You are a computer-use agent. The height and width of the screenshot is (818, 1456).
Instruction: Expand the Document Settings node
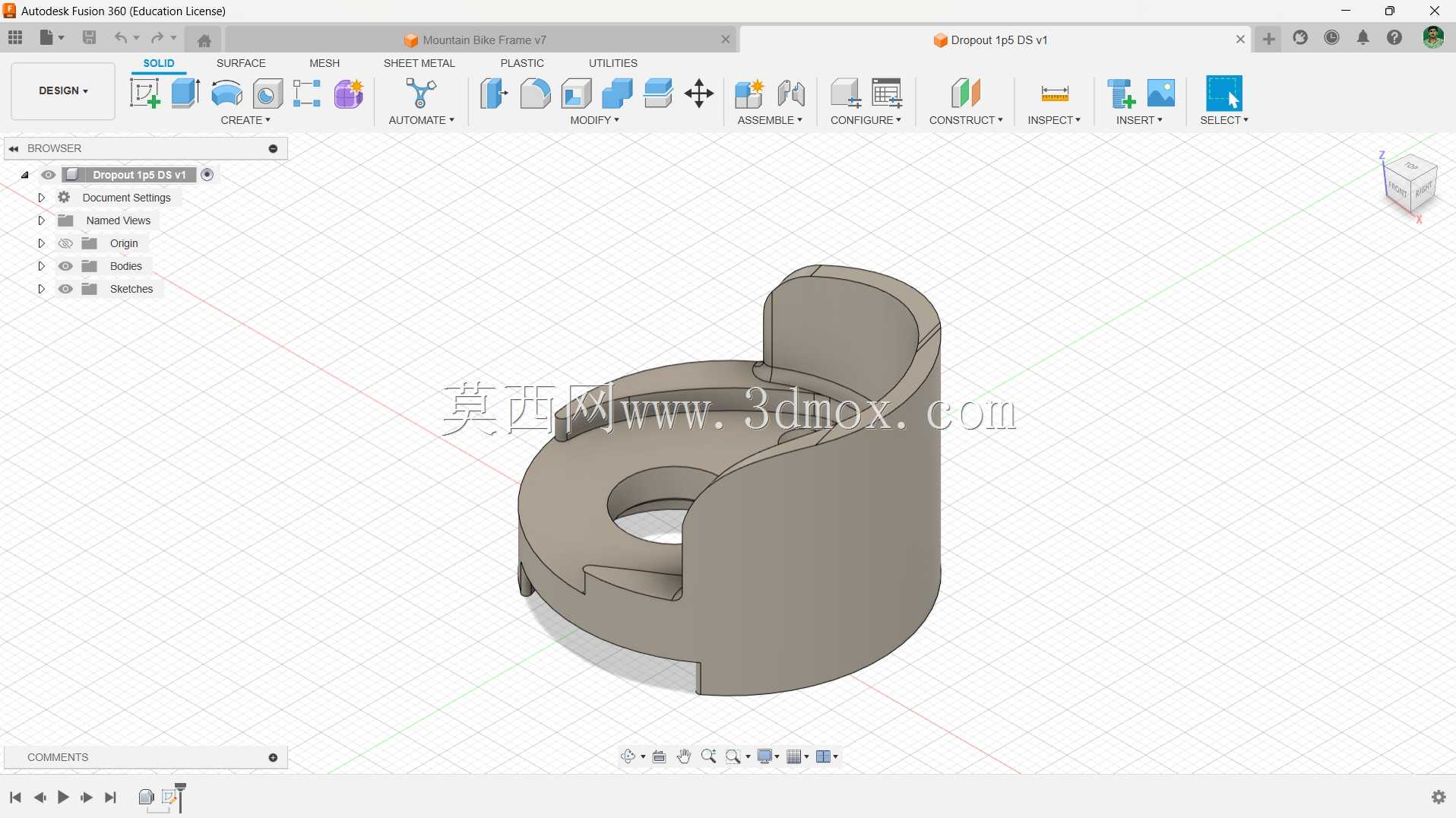(x=42, y=198)
